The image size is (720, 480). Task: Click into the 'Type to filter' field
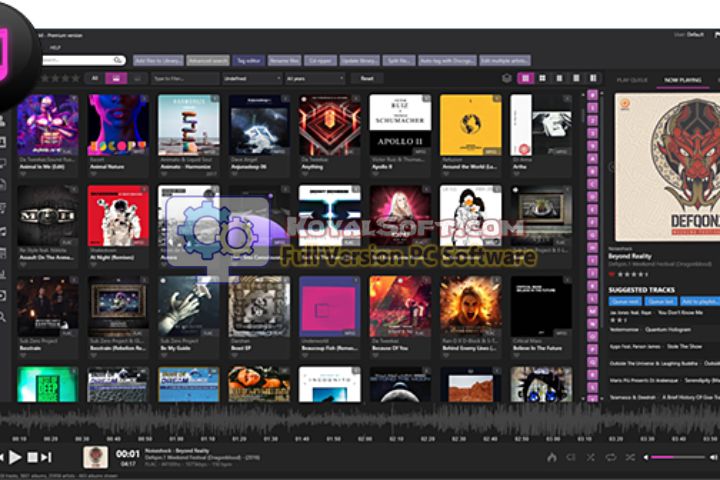tap(185, 79)
